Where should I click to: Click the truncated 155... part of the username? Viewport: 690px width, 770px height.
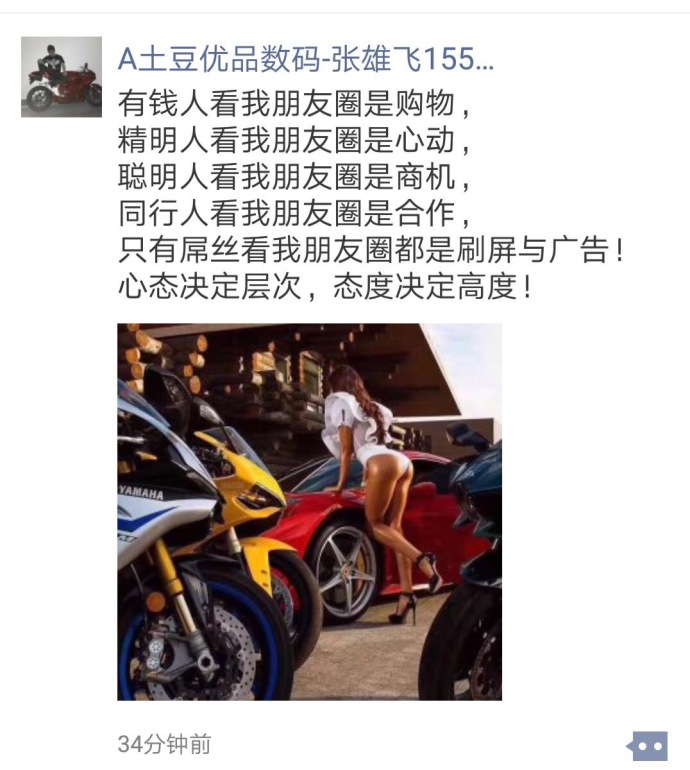[x=458, y=59]
